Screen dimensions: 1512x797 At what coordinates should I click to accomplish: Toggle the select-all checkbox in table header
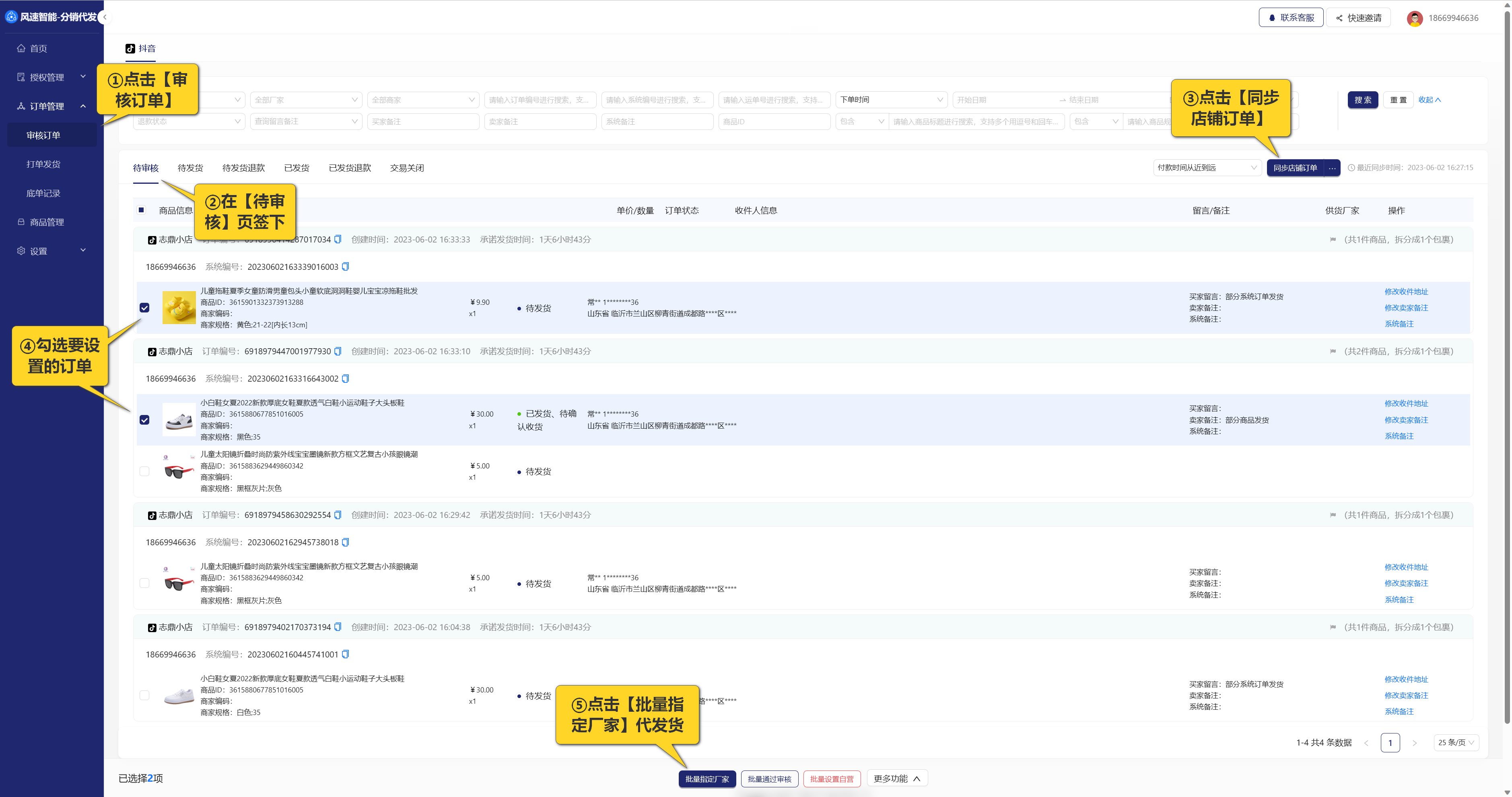click(142, 210)
